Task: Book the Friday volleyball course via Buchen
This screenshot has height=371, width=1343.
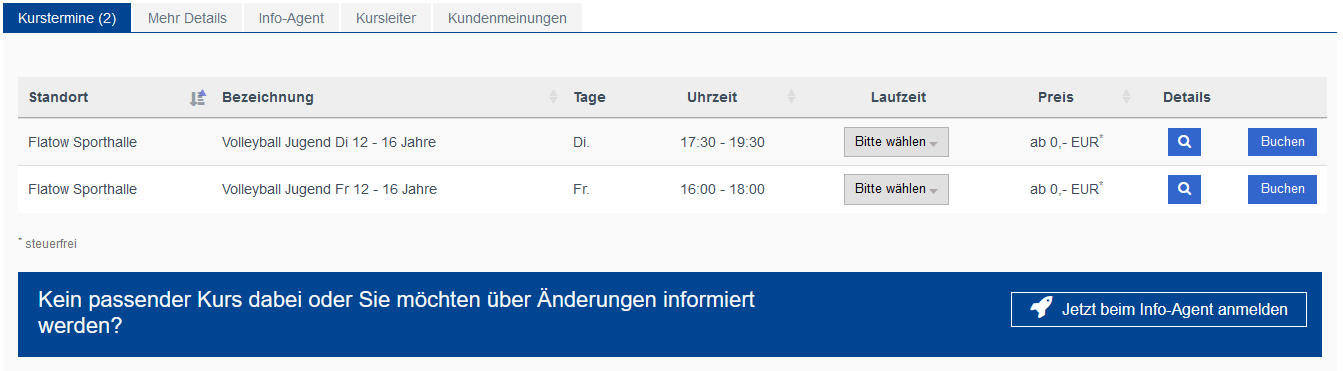Action: click(1282, 188)
